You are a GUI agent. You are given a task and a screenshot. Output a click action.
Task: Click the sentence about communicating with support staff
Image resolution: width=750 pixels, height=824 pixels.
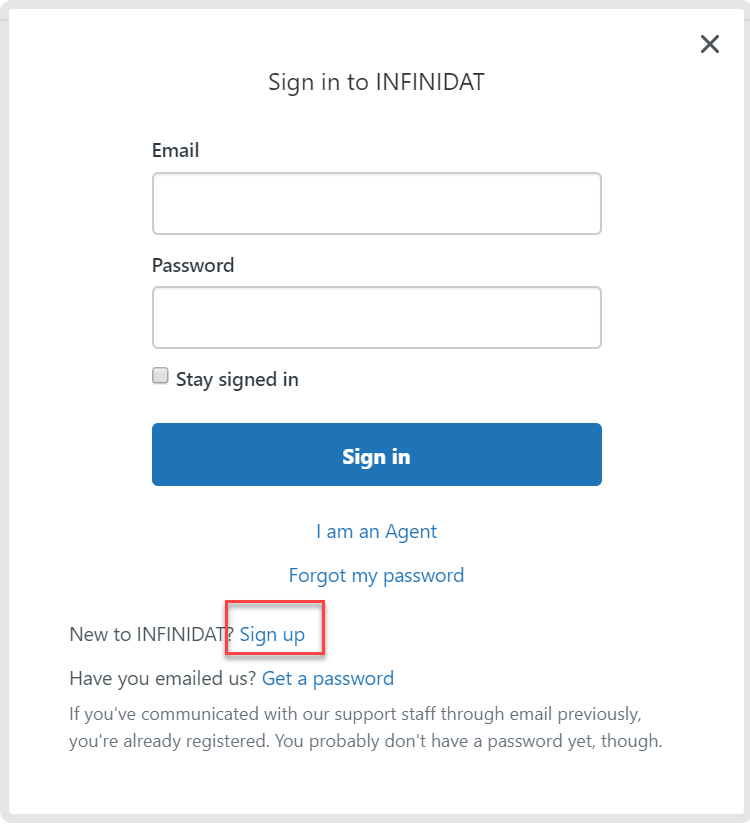point(355,714)
